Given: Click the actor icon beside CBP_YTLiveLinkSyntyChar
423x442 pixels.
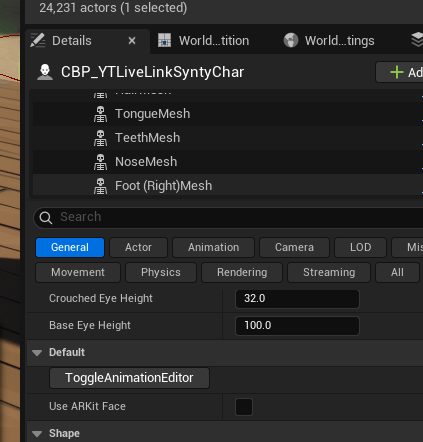Looking at the screenshot, I should click(45, 72).
